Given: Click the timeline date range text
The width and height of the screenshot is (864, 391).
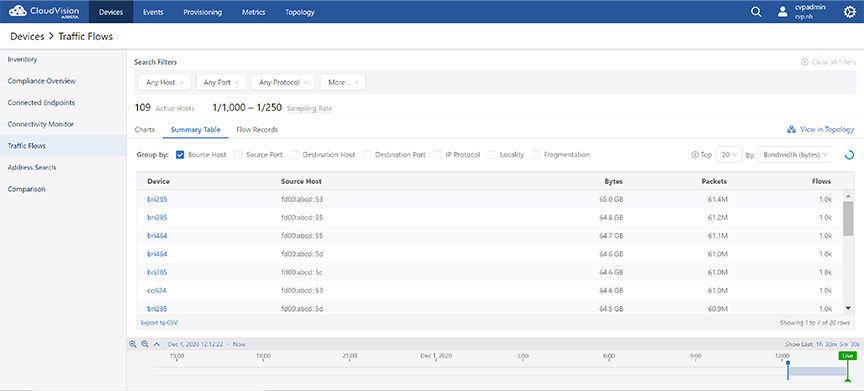Looking at the screenshot, I should tap(207, 344).
